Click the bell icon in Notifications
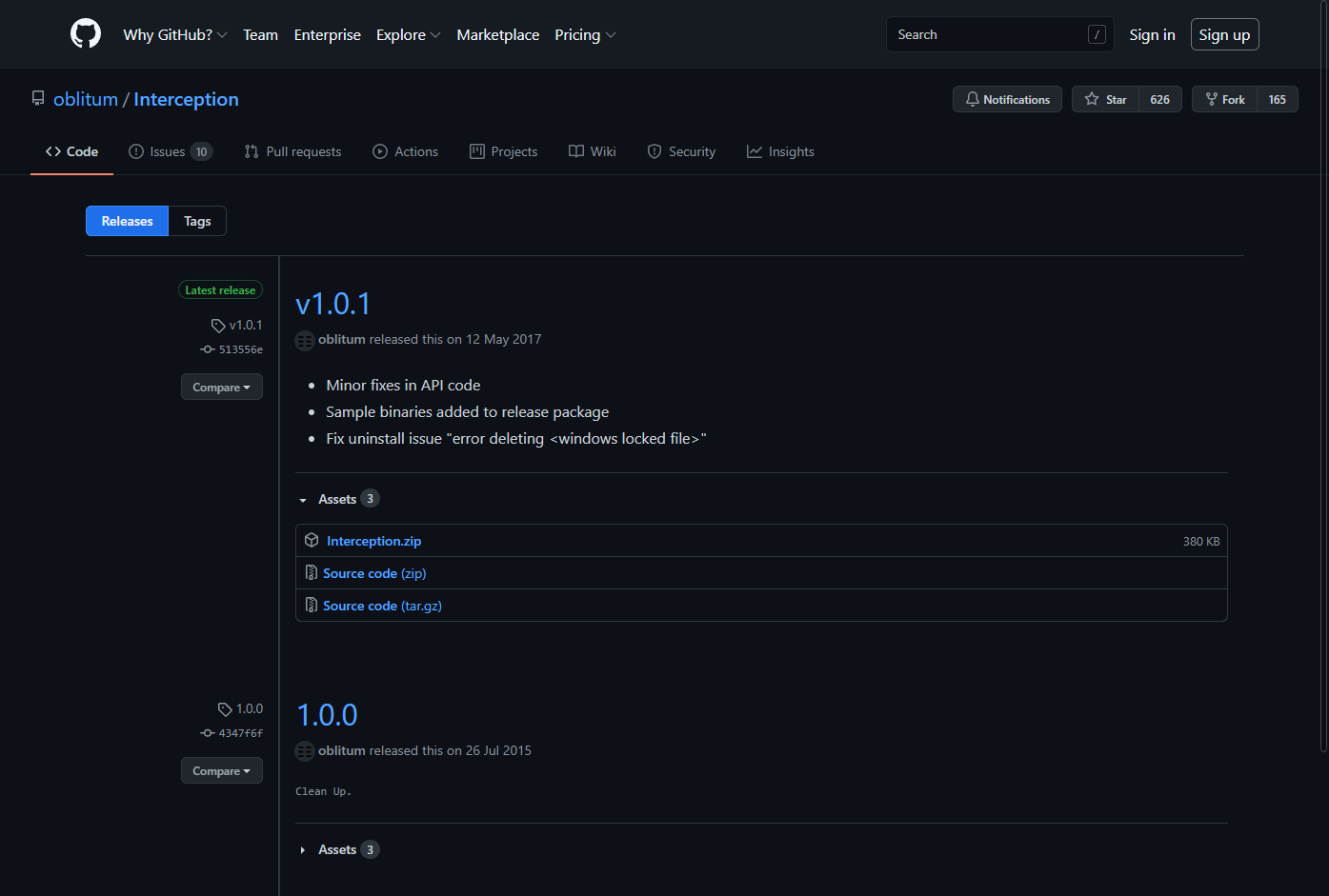Screen dimensions: 1329x896 point(972,99)
